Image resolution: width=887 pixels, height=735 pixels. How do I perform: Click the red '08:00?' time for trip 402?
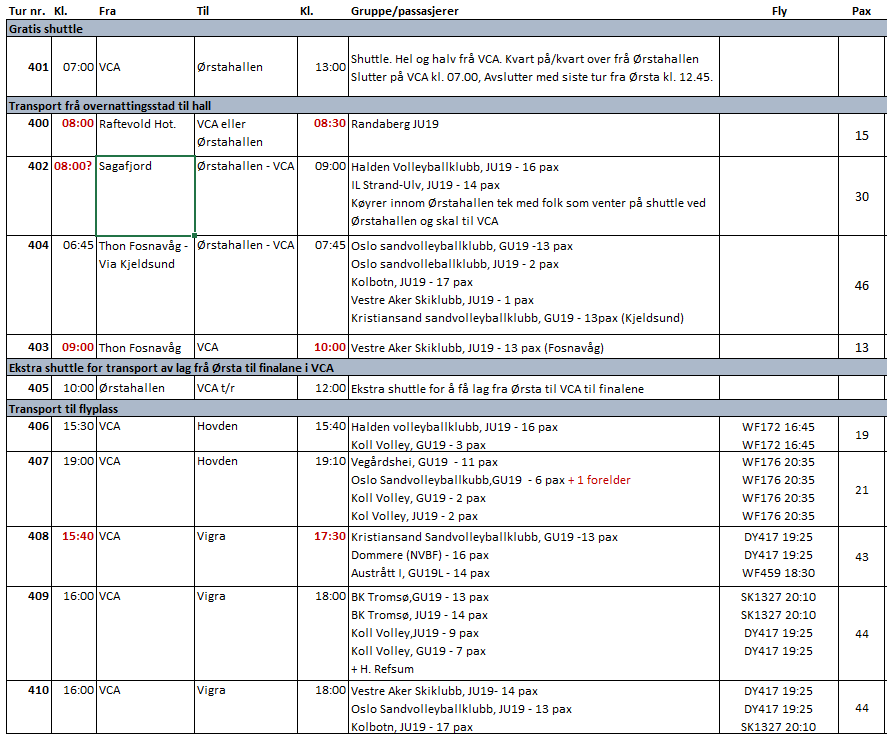[x=74, y=166]
